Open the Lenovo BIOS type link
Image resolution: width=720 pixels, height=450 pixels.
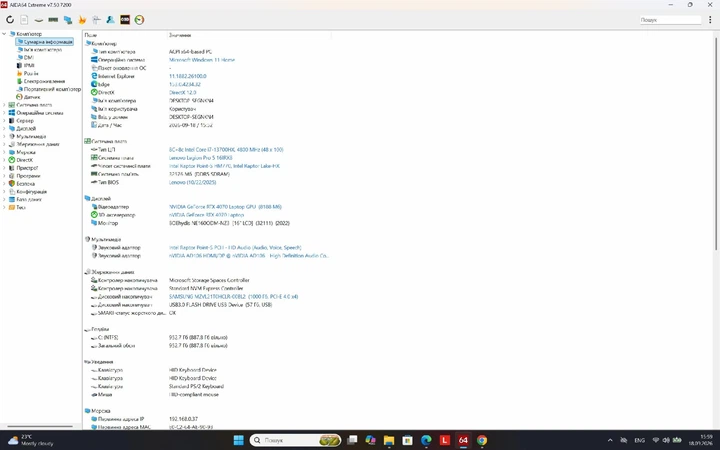[x=192, y=182]
